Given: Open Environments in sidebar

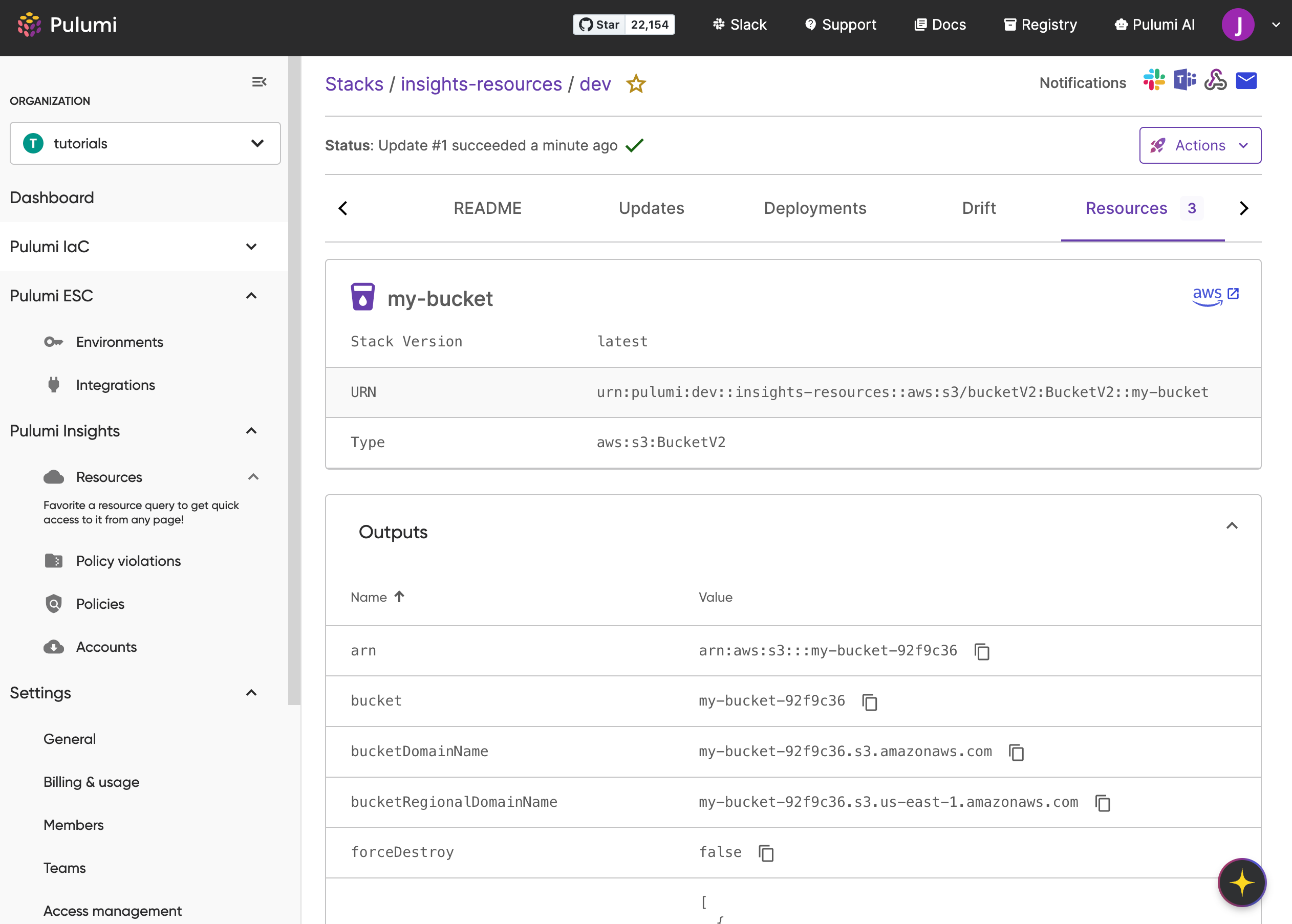Looking at the screenshot, I should point(119,342).
